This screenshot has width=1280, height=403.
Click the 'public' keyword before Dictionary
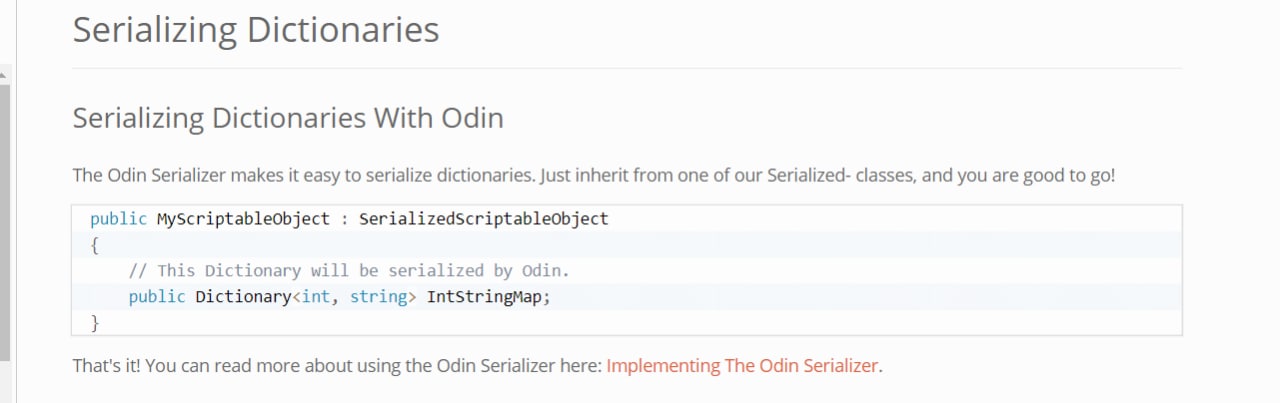click(157, 296)
